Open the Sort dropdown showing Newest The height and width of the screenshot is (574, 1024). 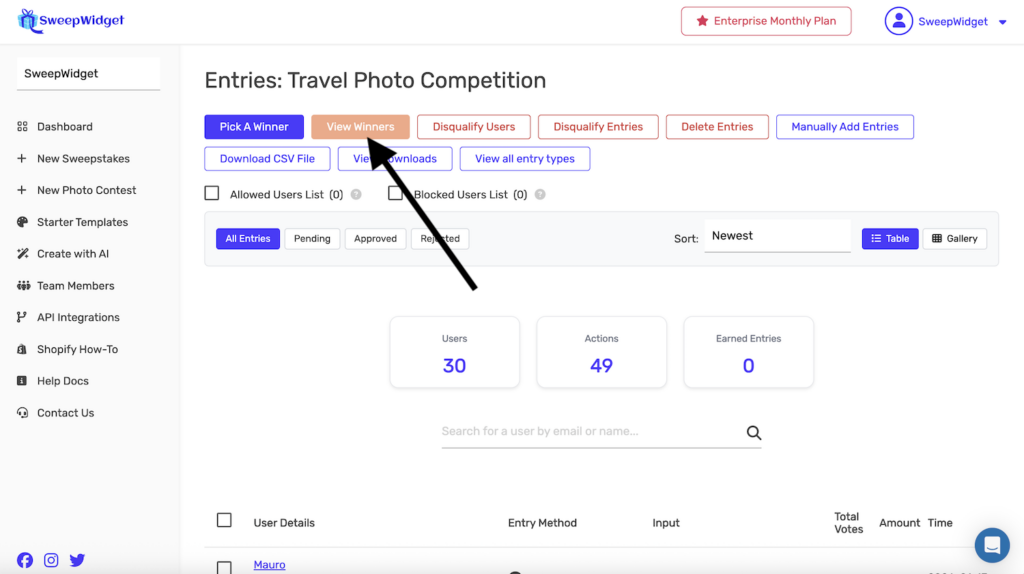[777, 237]
